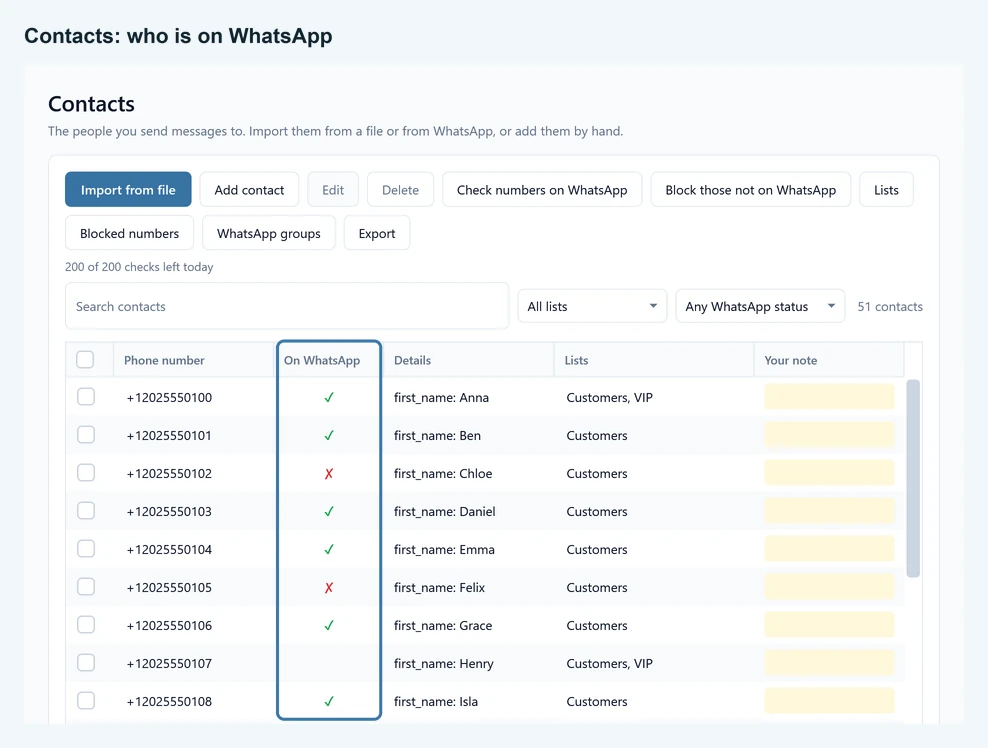The height and width of the screenshot is (748, 988).
Task: Open the Any WhatsApp status dropdown
Action: pos(760,306)
